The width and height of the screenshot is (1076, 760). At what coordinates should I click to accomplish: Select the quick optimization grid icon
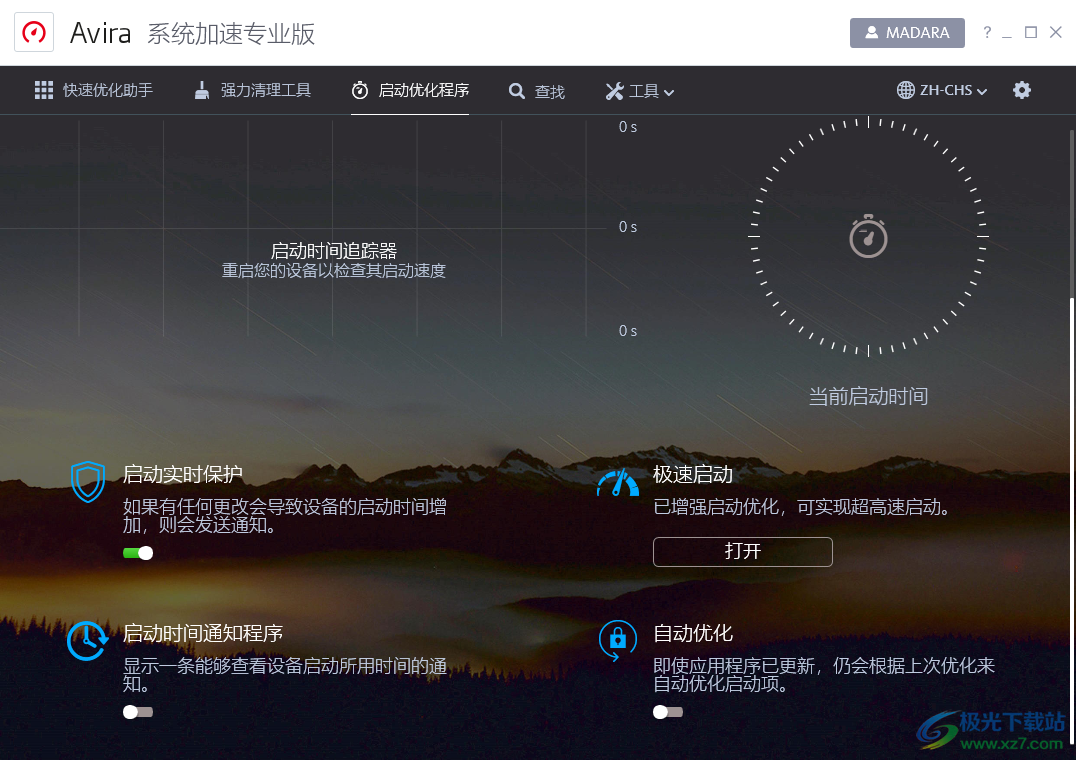44,89
